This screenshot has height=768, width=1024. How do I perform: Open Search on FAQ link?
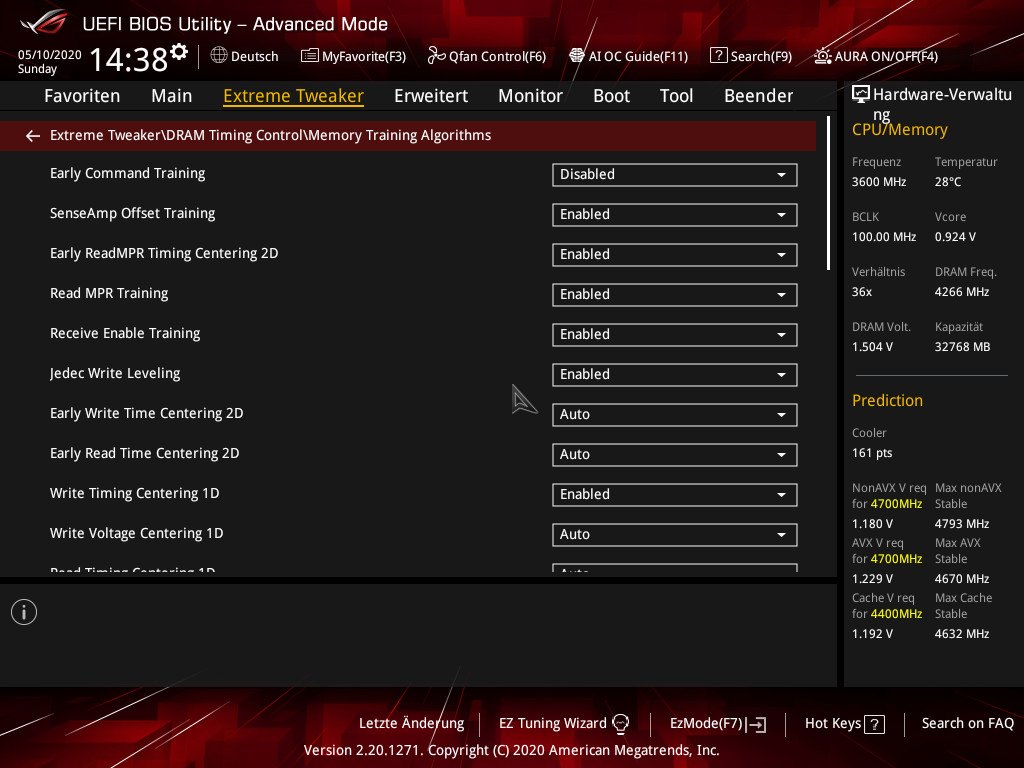[x=968, y=724]
